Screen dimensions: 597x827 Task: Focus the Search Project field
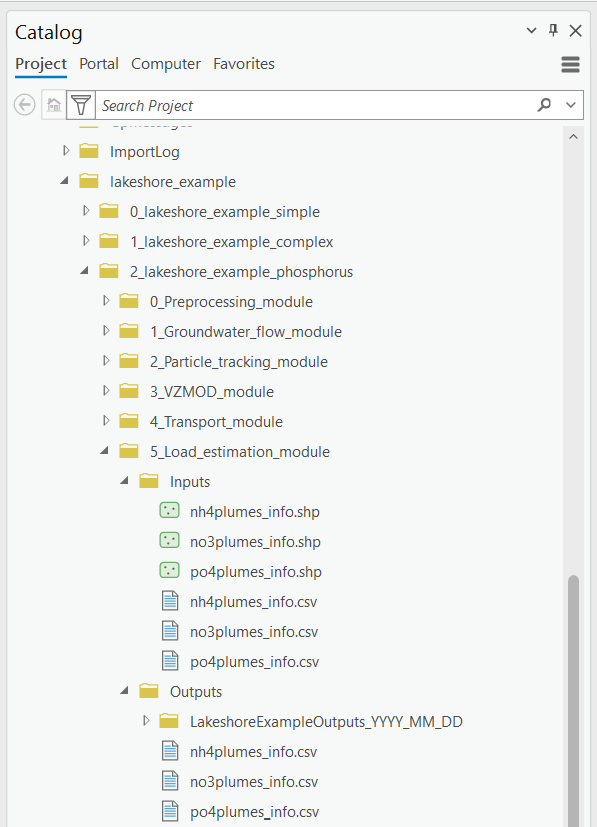click(x=316, y=105)
